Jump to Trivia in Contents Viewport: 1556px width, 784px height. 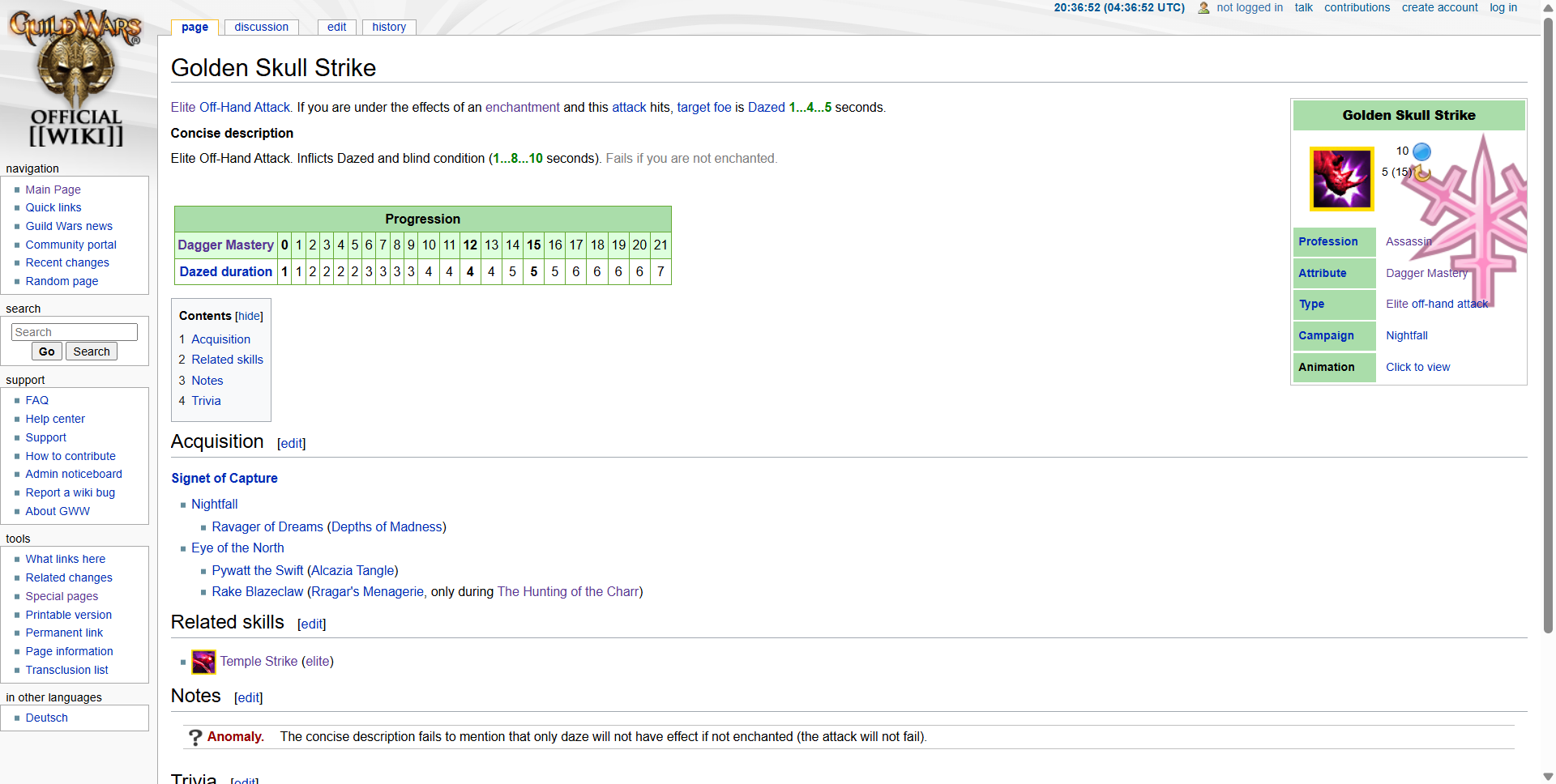pyautogui.click(x=206, y=401)
